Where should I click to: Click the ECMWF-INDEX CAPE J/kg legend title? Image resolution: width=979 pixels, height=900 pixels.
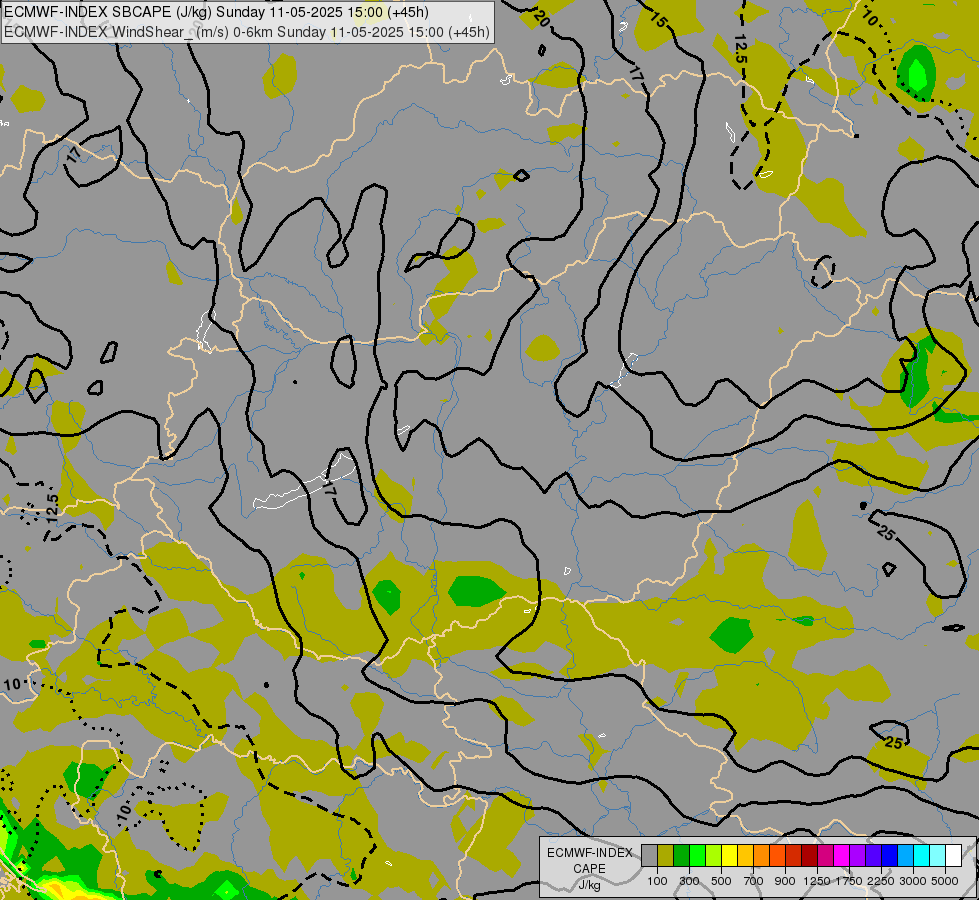pos(589,869)
